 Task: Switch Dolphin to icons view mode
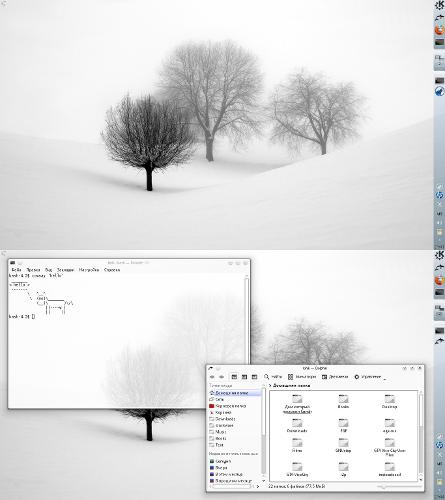click(234, 377)
